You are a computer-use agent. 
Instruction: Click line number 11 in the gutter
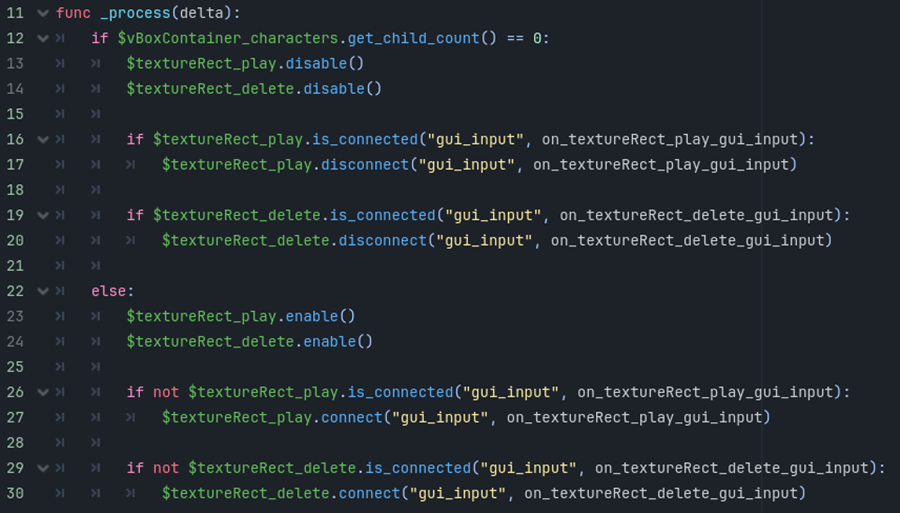click(15, 13)
